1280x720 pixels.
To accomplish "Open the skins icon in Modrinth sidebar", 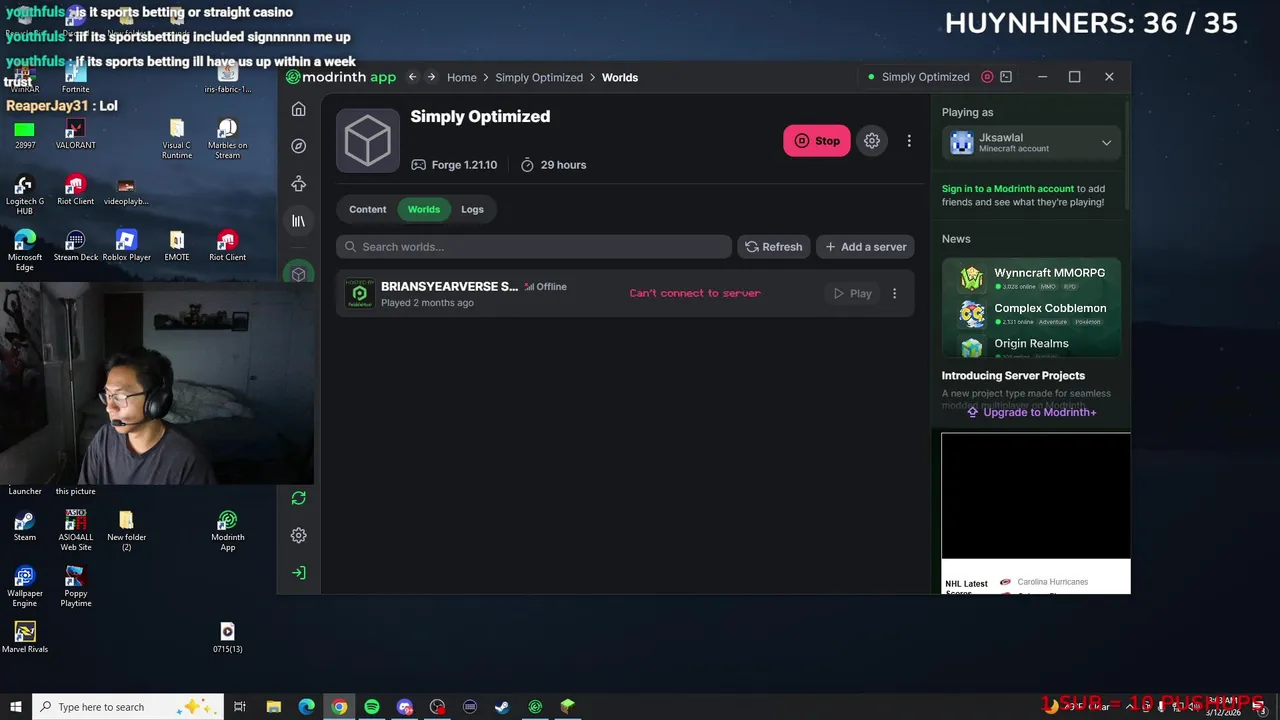I will coord(298,184).
